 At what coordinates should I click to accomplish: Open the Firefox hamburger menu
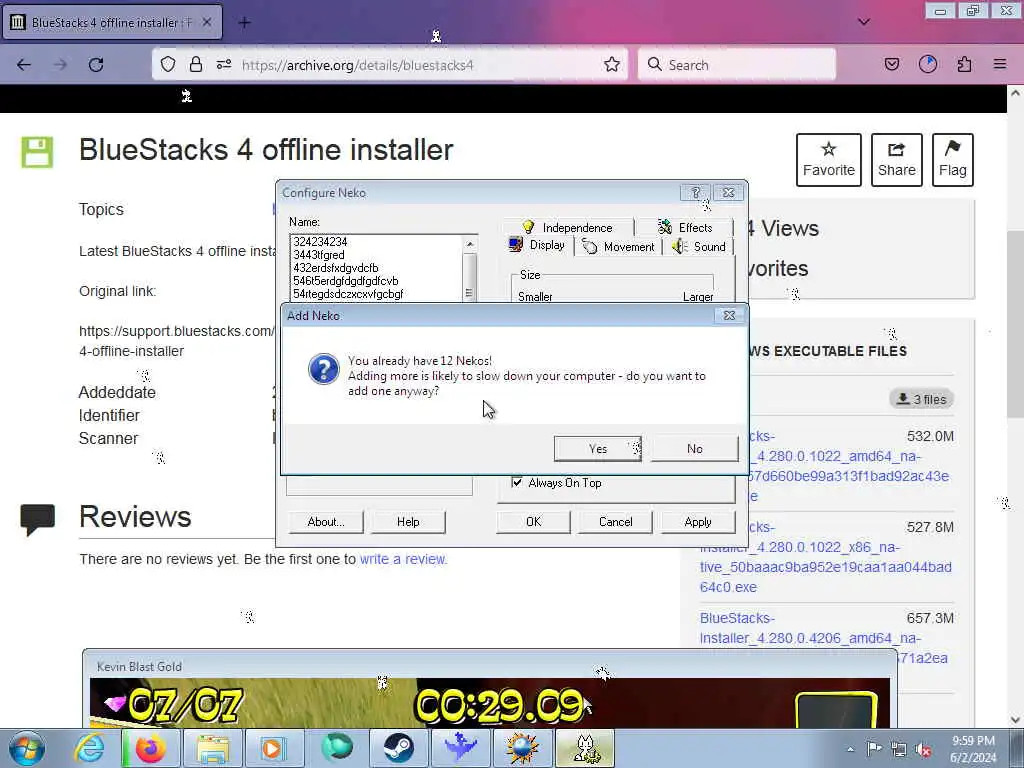pyautogui.click(x=1000, y=64)
